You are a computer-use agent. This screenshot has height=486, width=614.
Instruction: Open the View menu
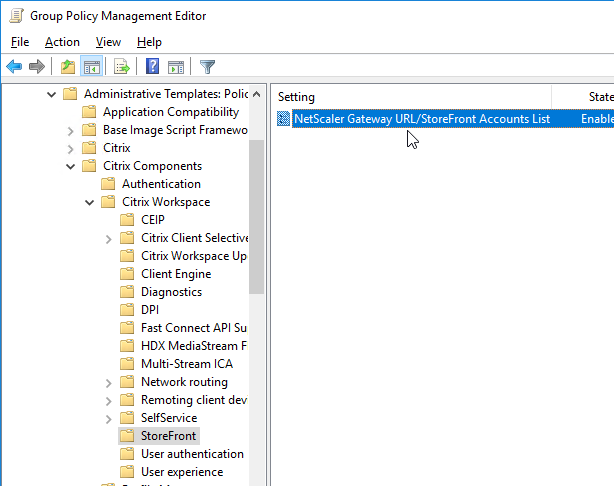point(108,42)
